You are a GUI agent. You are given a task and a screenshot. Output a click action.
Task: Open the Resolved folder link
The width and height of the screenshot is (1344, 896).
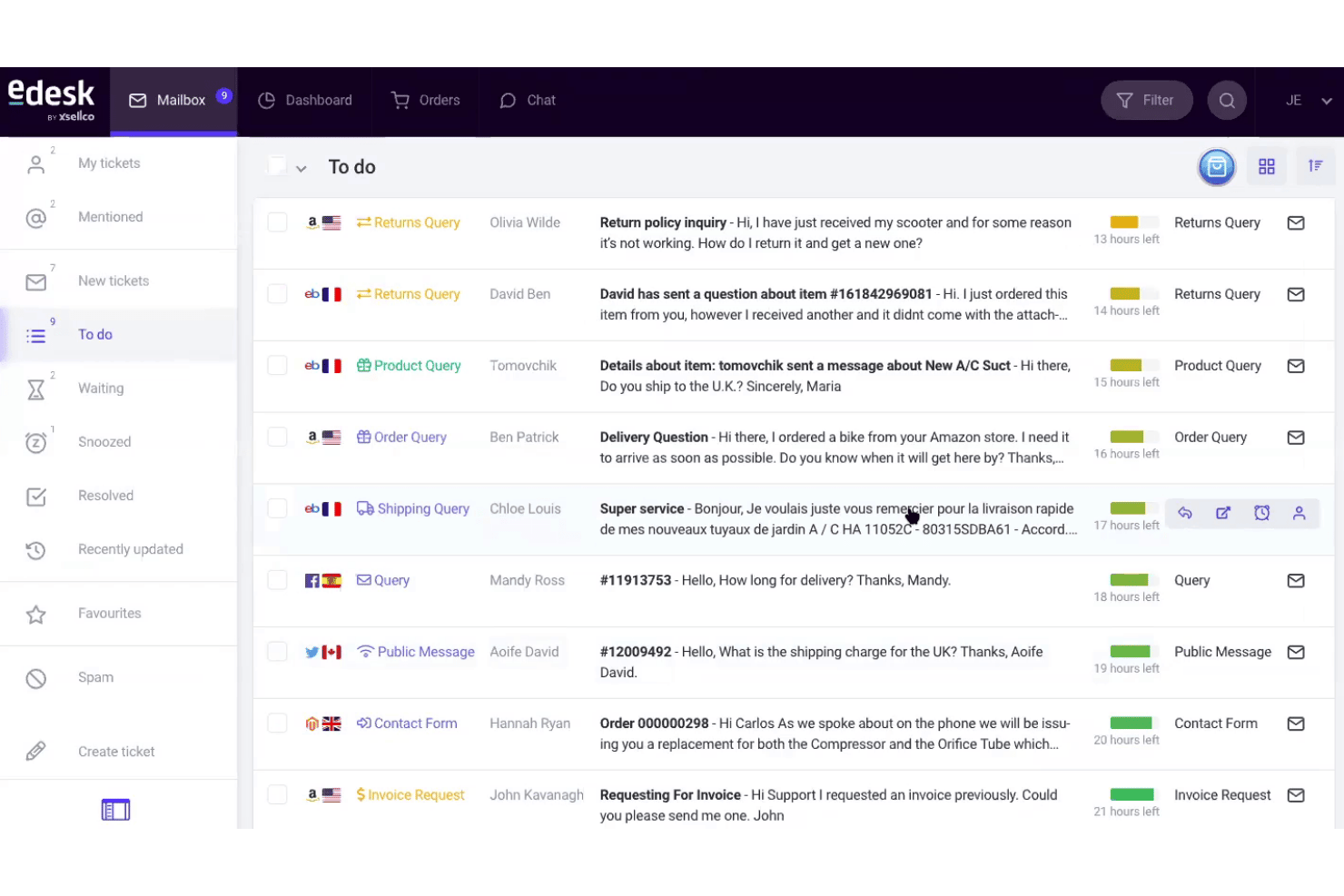point(105,496)
